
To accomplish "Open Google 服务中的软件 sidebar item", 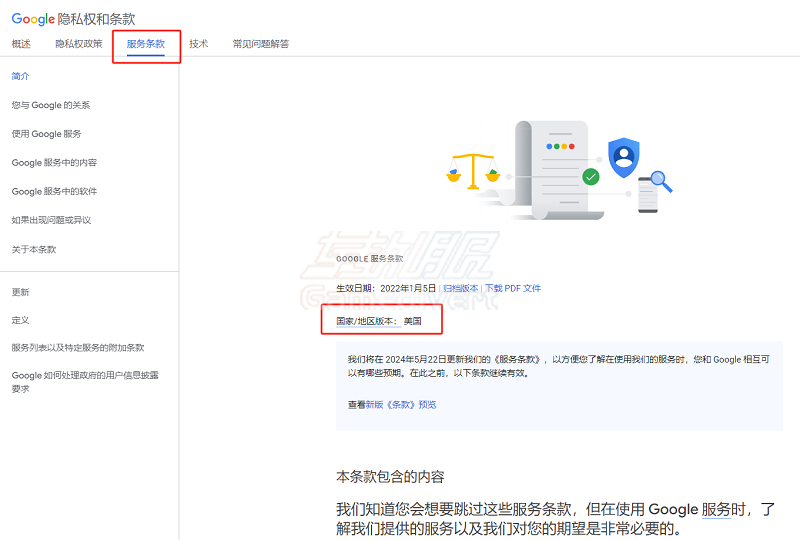I will [54, 191].
